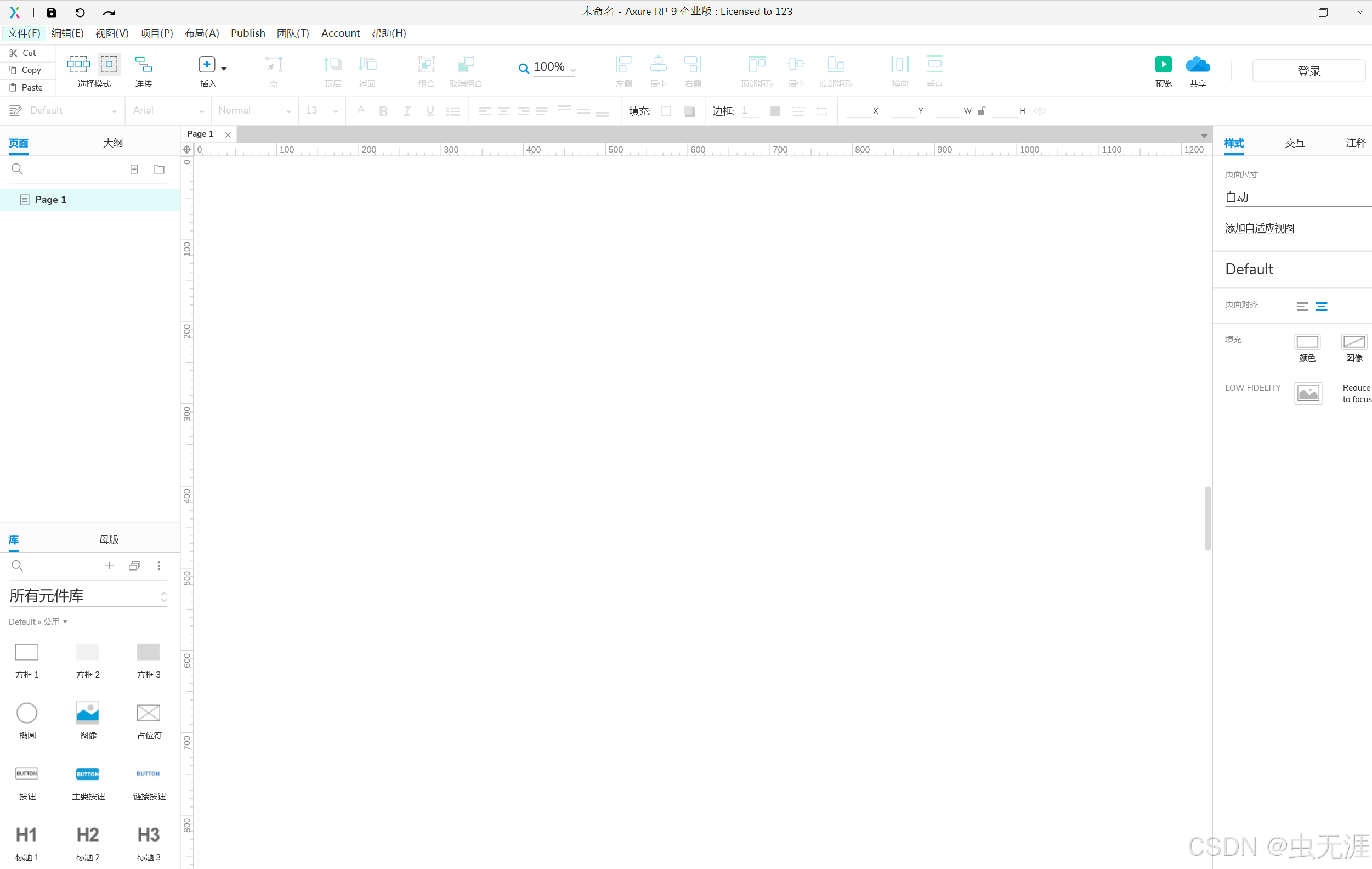Open the Publish menu
The image size is (1372, 869).
(247, 33)
